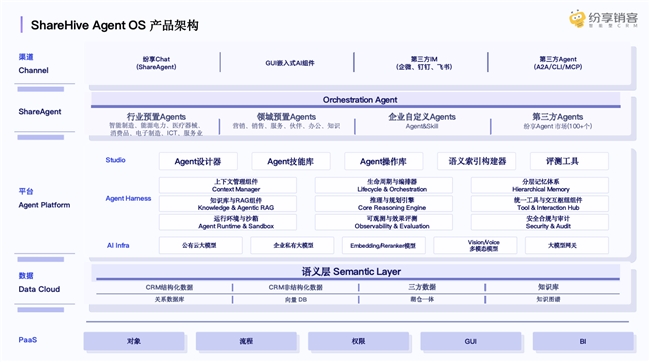The height and width of the screenshot is (362, 650).
Task: Select the Agent Runtime & Sandbox box
Action: (228, 222)
